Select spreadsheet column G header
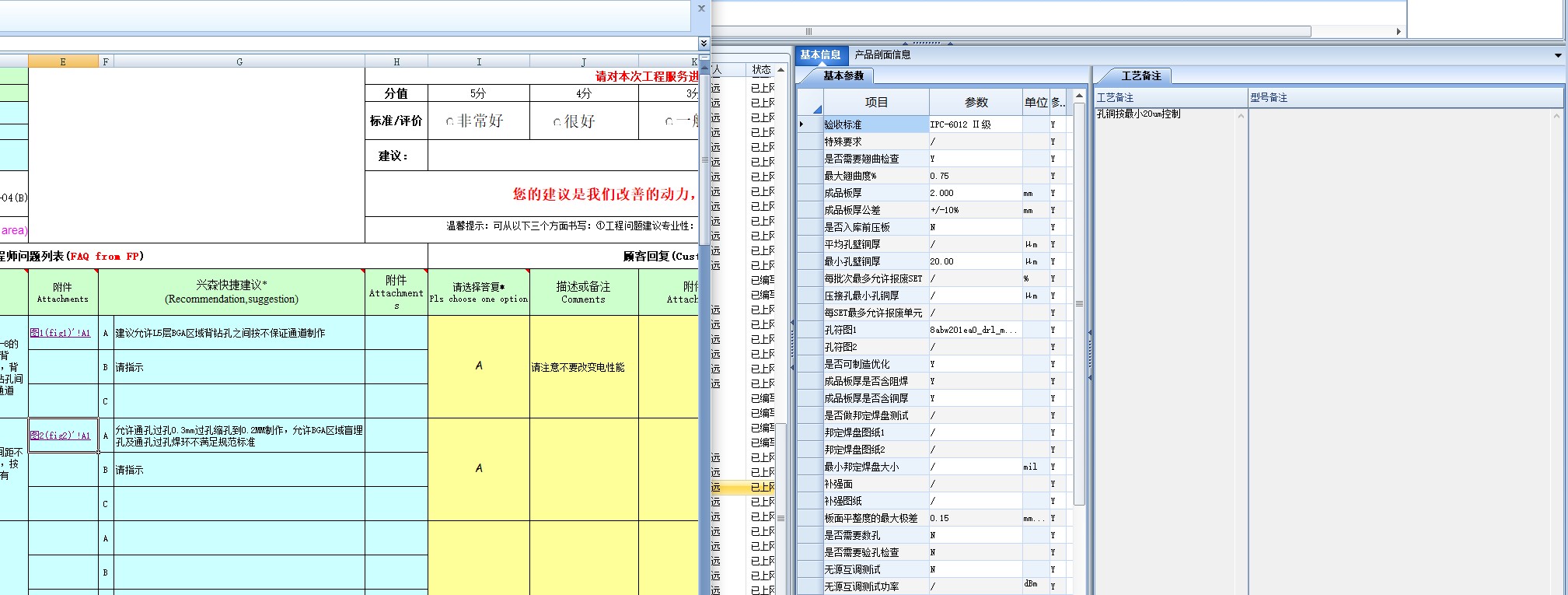 click(x=239, y=61)
